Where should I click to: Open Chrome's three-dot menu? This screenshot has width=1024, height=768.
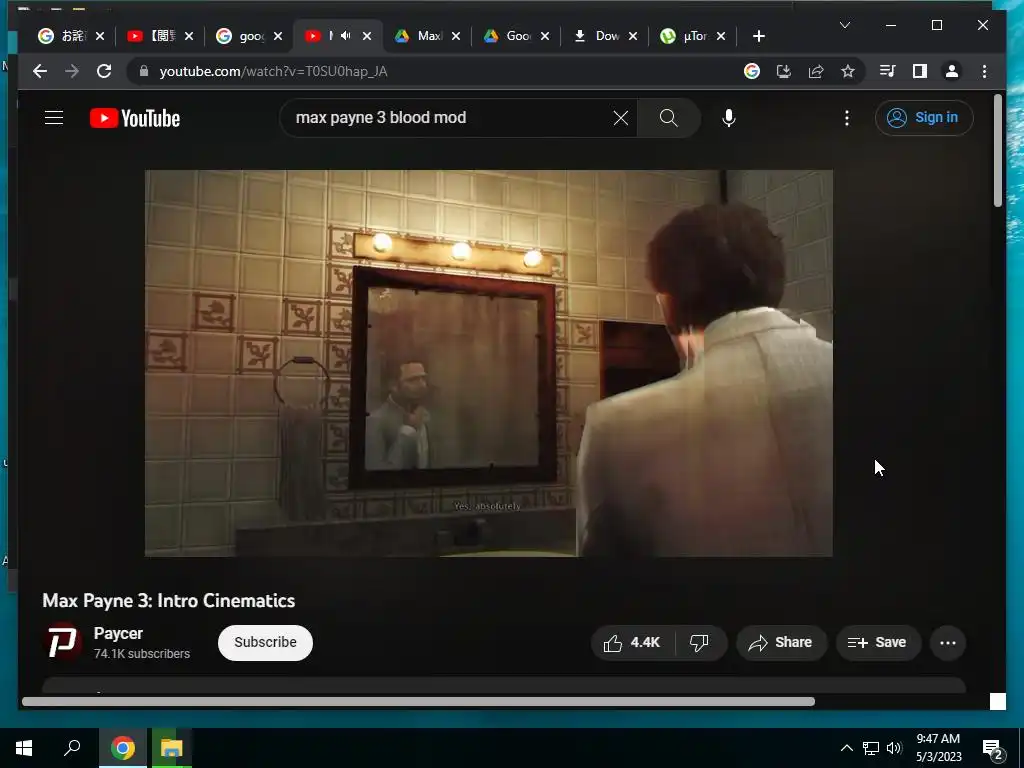tap(984, 71)
